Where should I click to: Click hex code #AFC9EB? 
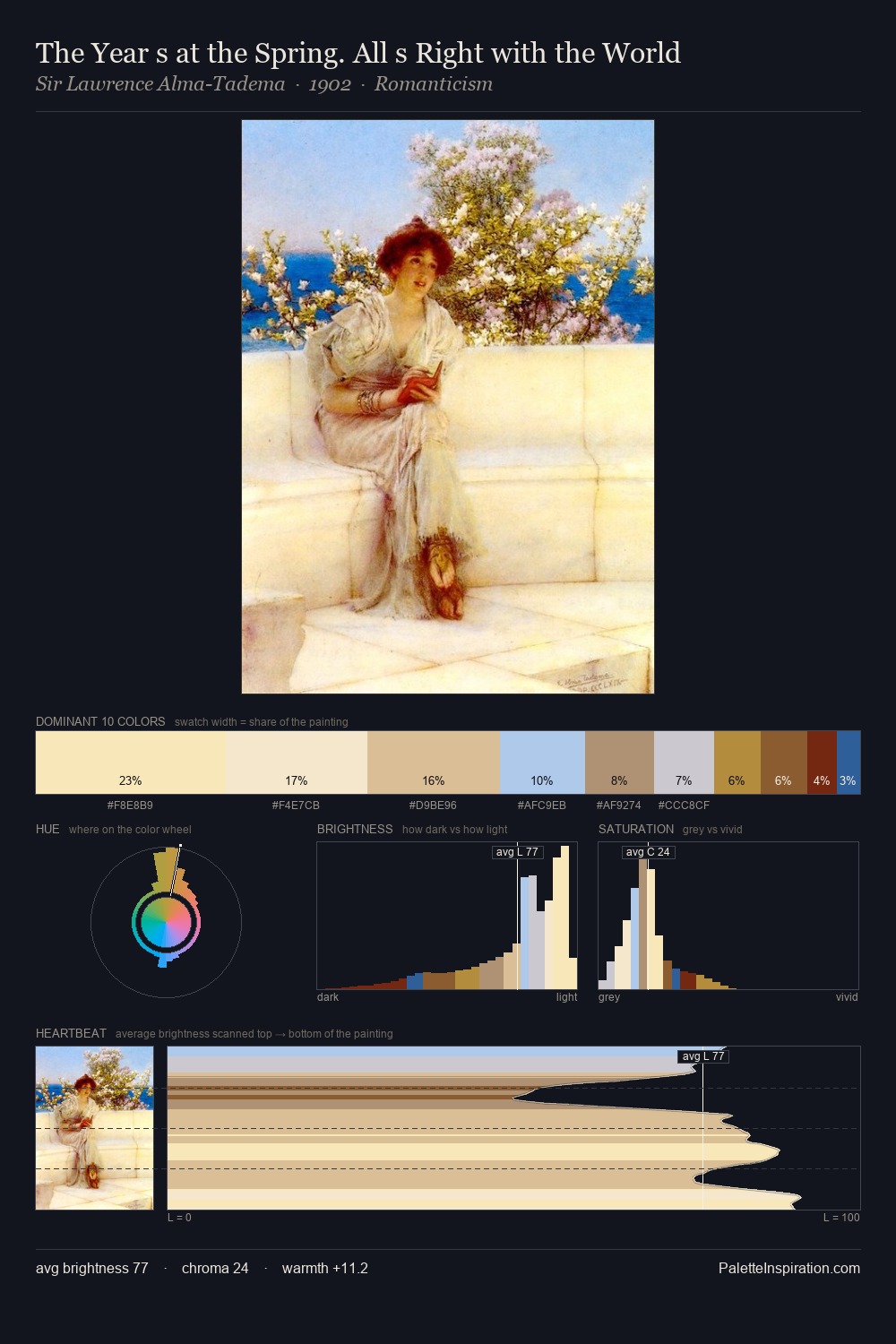click(542, 806)
